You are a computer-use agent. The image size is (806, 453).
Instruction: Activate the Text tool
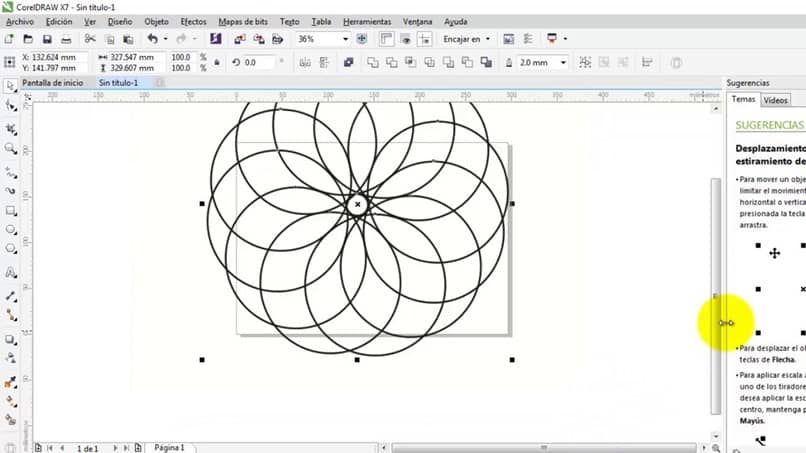tap(11, 272)
